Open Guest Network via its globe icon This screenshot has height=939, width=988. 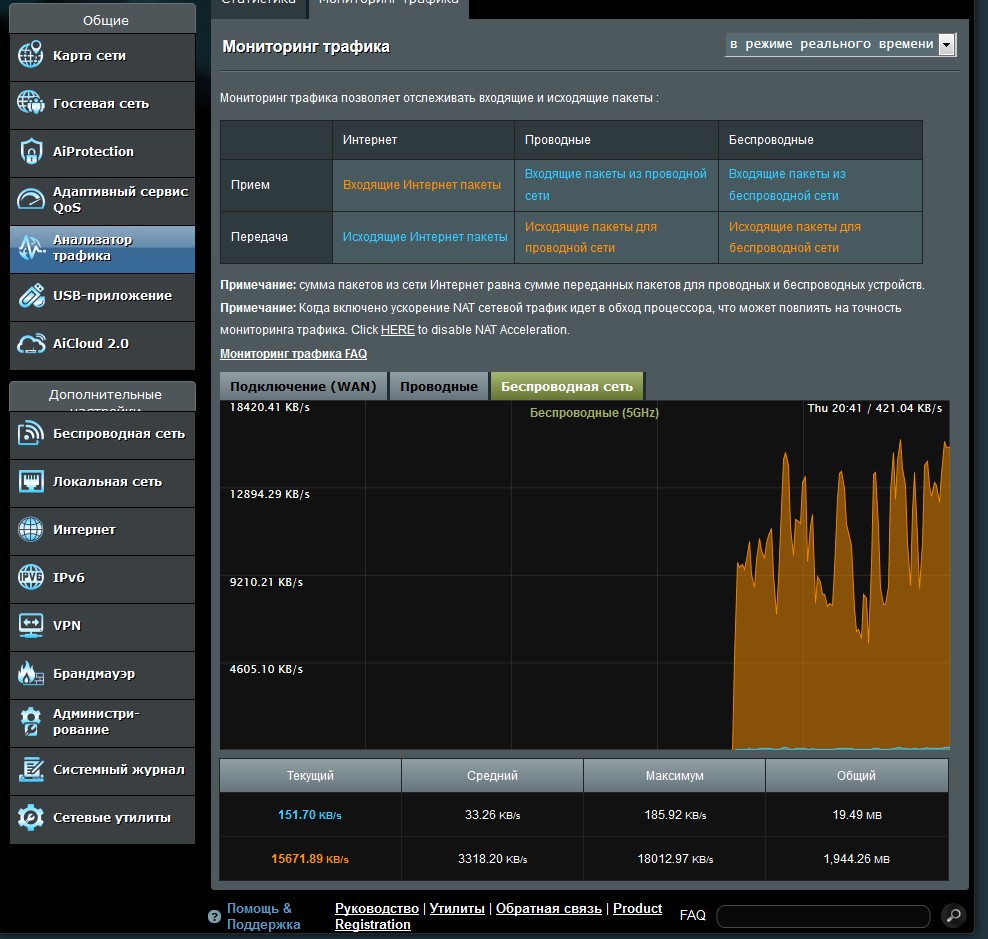(x=31, y=103)
